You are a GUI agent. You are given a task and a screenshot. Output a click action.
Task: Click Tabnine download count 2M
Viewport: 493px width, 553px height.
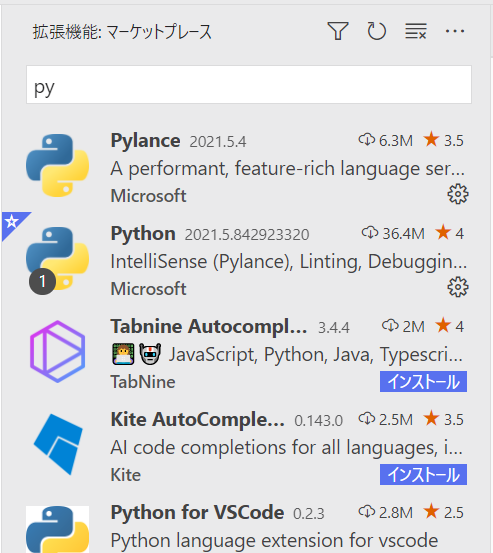pyautogui.click(x=403, y=326)
